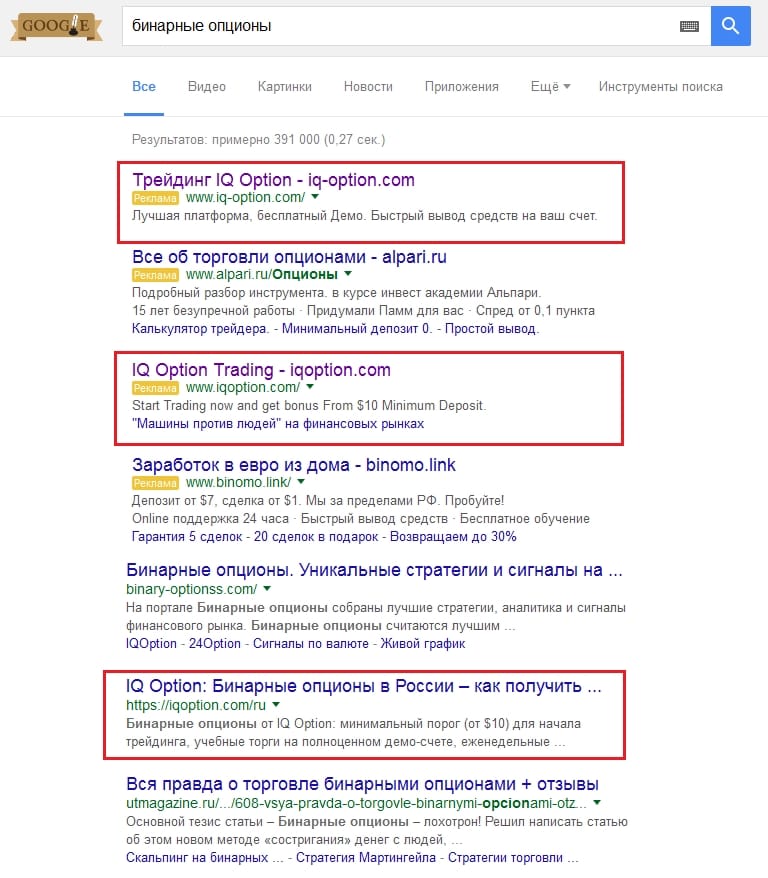Click Реклама badge of binomo.link ad
Viewport: 768px width, 878px height.
tap(155, 483)
